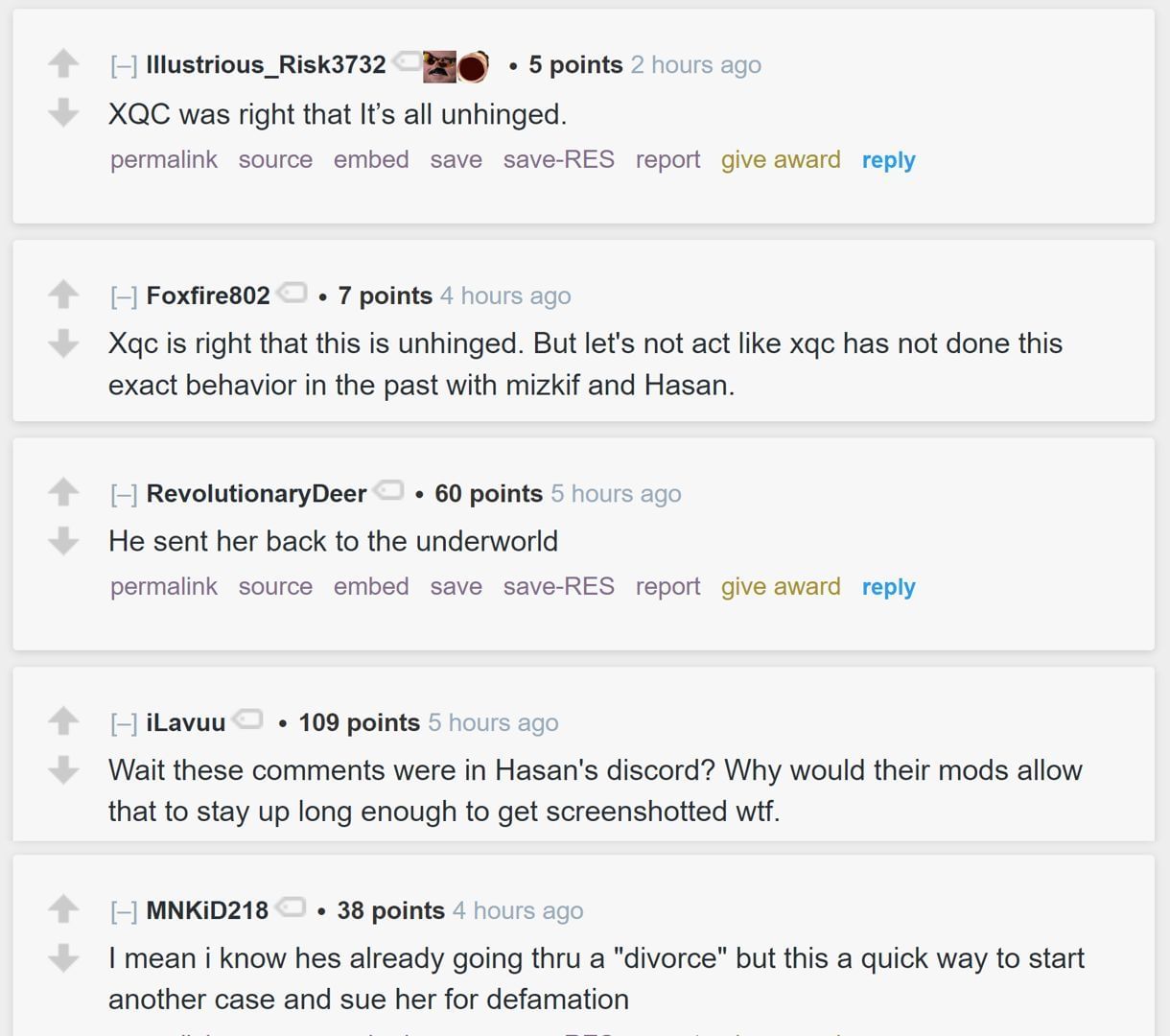
Task: Collapse MNKiD218's comment using [–]
Action: pos(124,911)
